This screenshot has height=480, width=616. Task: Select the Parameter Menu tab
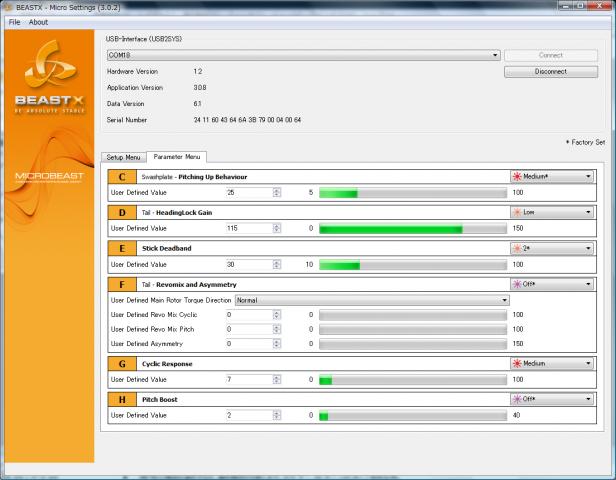(176, 156)
